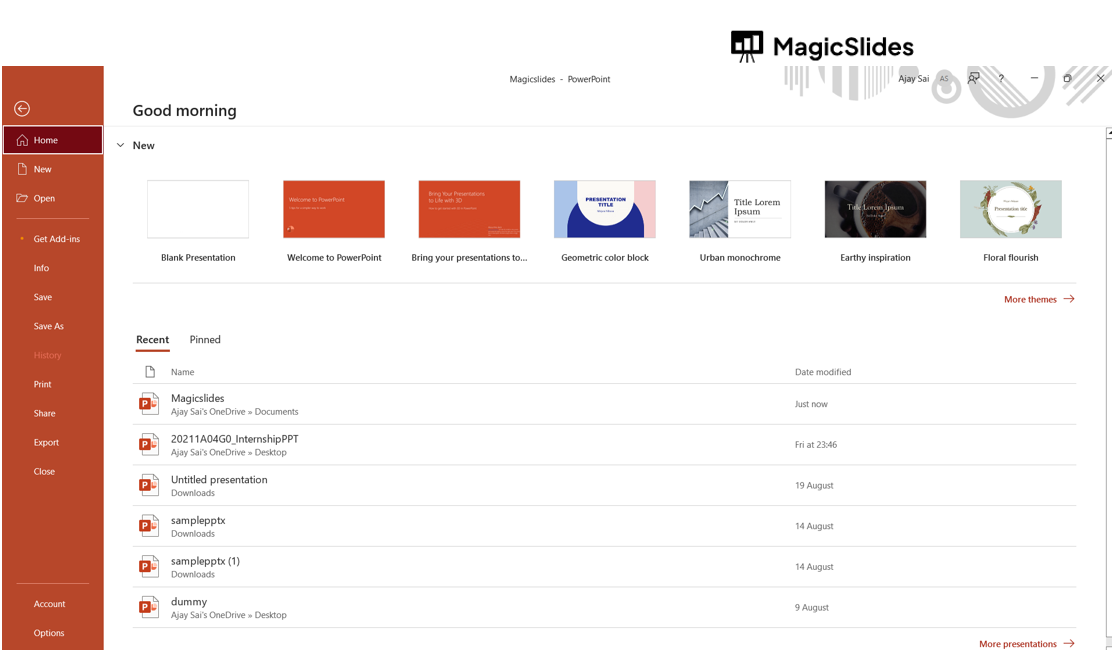Open the Magicslides recent file
This screenshot has height=650, width=1112.
[604, 404]
